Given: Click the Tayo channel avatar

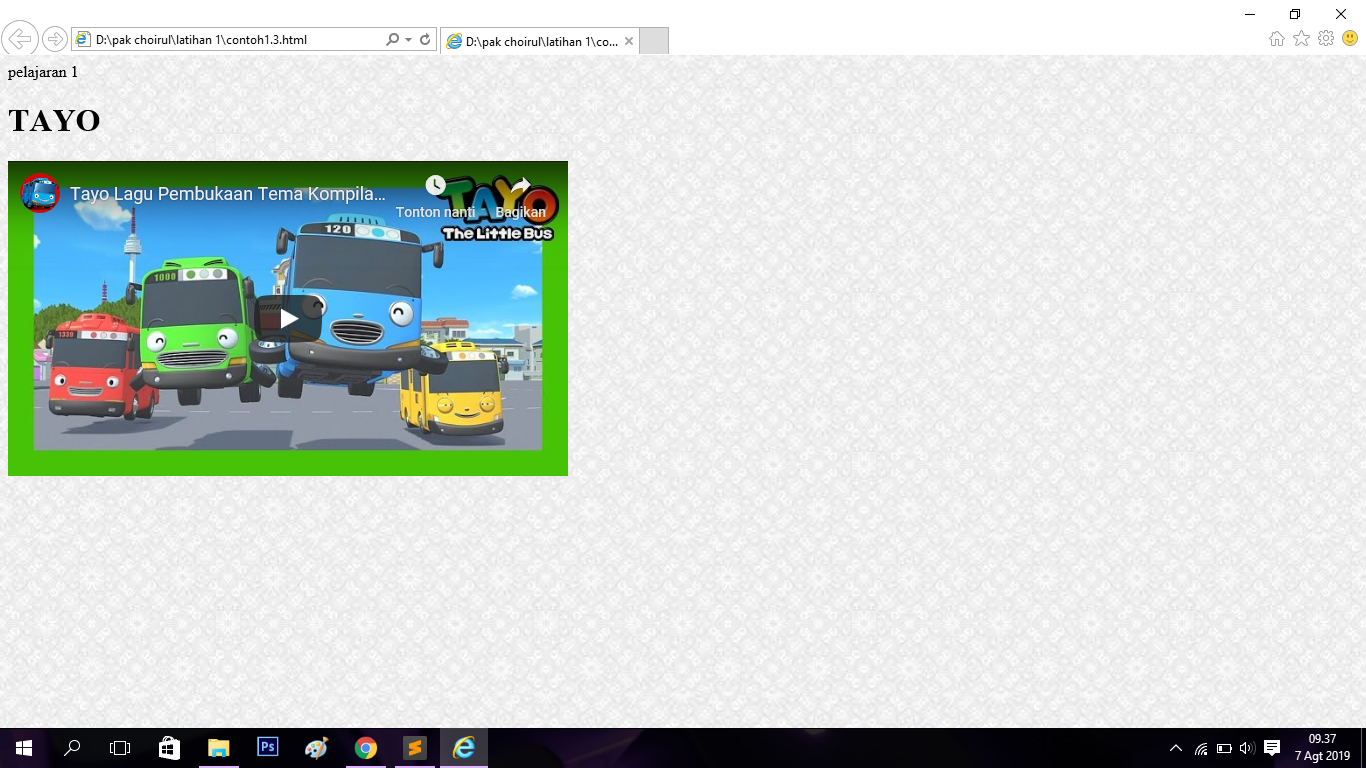Looking at the screenshot, I should (x=40, y=193).
